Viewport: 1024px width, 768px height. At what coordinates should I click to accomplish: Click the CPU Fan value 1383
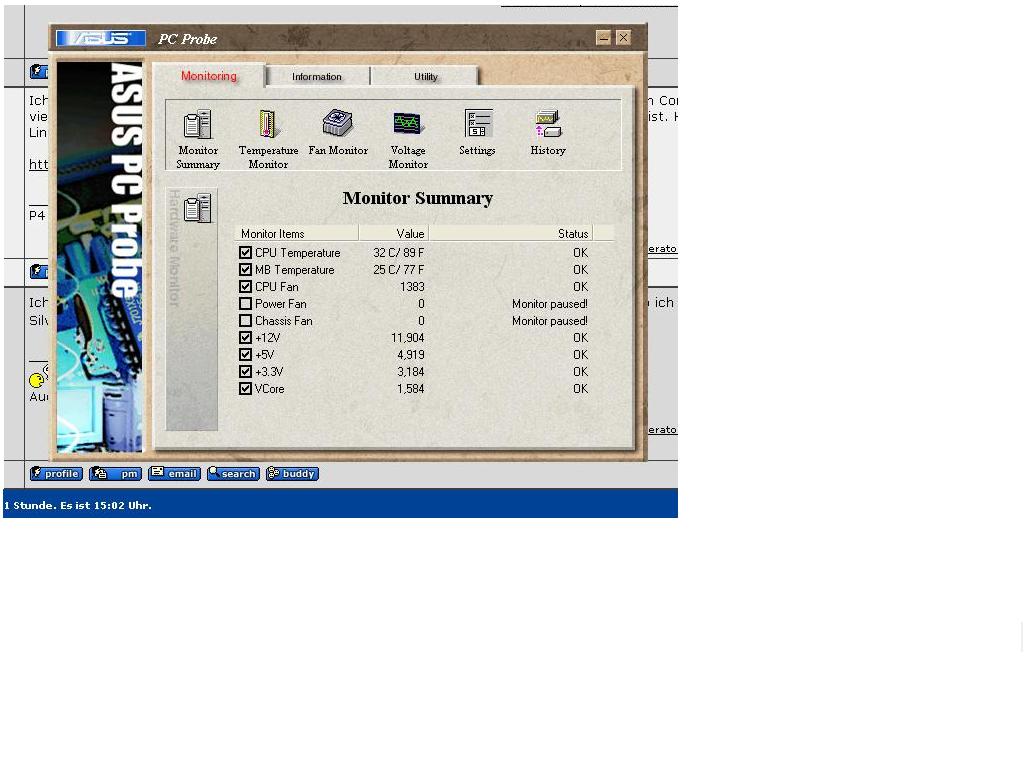[412, 287]
